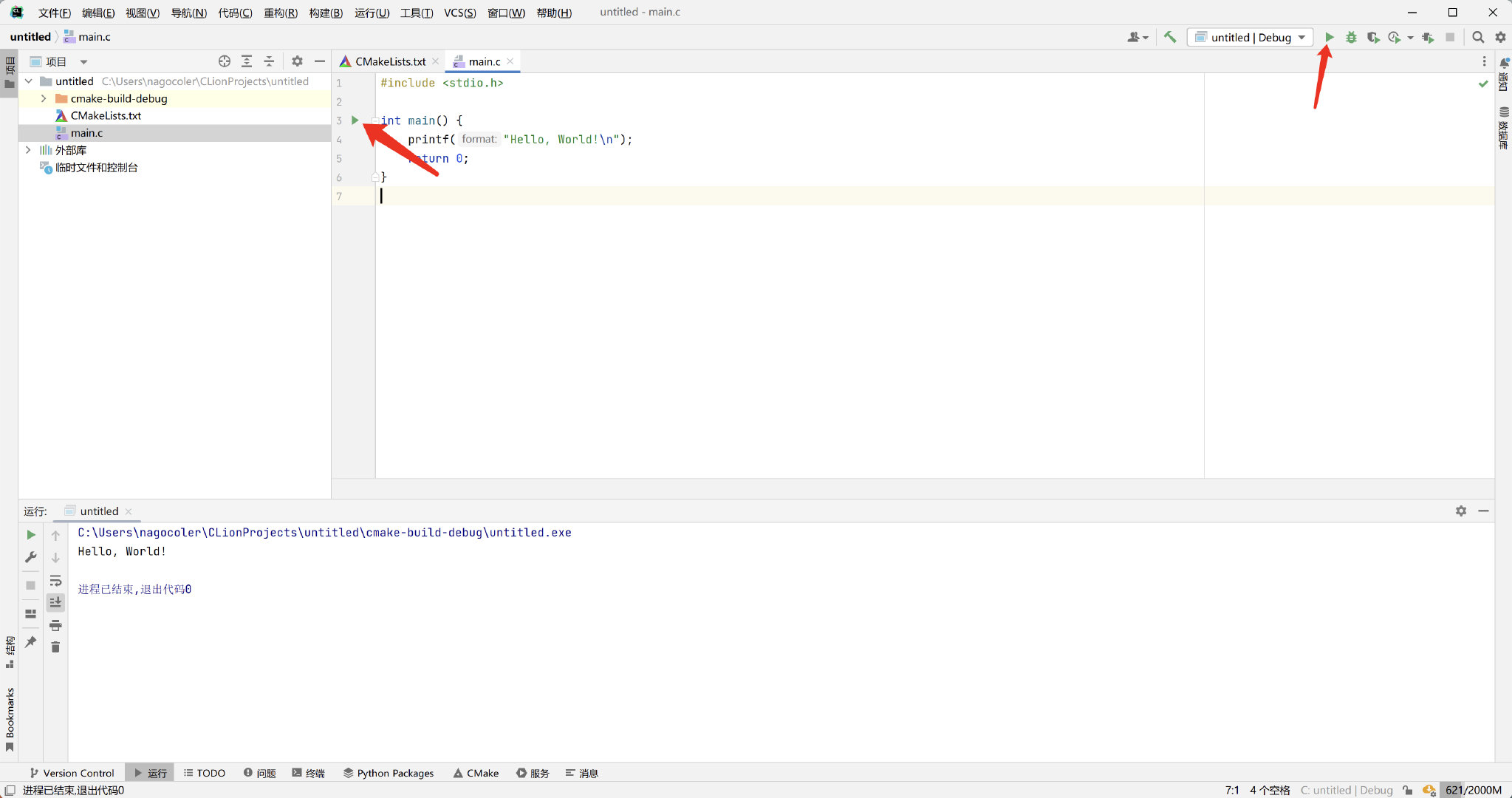Toggle soft-wrap in run console
1512x798 pixels.
[x=55, y=581]
